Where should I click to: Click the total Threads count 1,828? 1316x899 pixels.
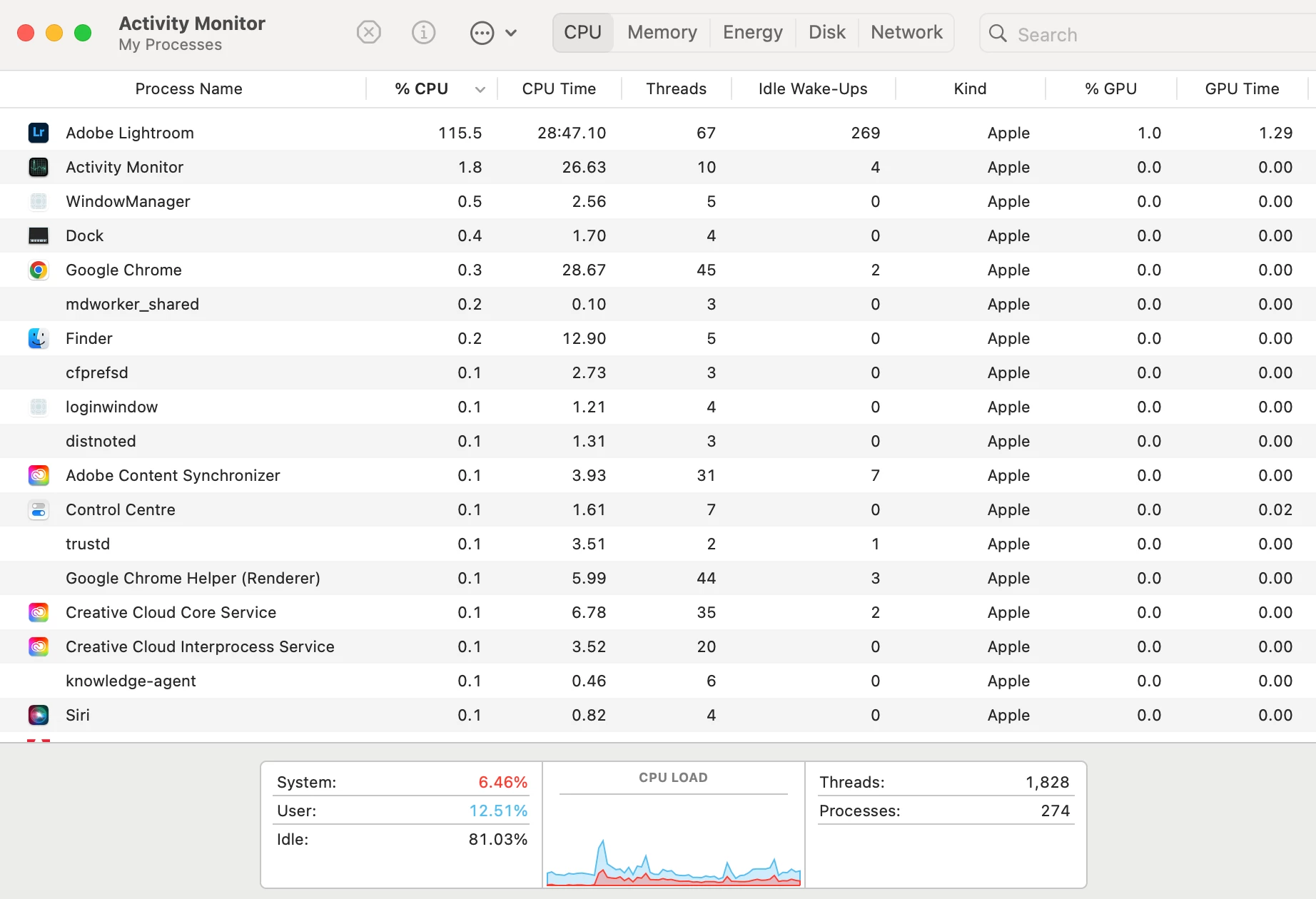[1048, 782]
